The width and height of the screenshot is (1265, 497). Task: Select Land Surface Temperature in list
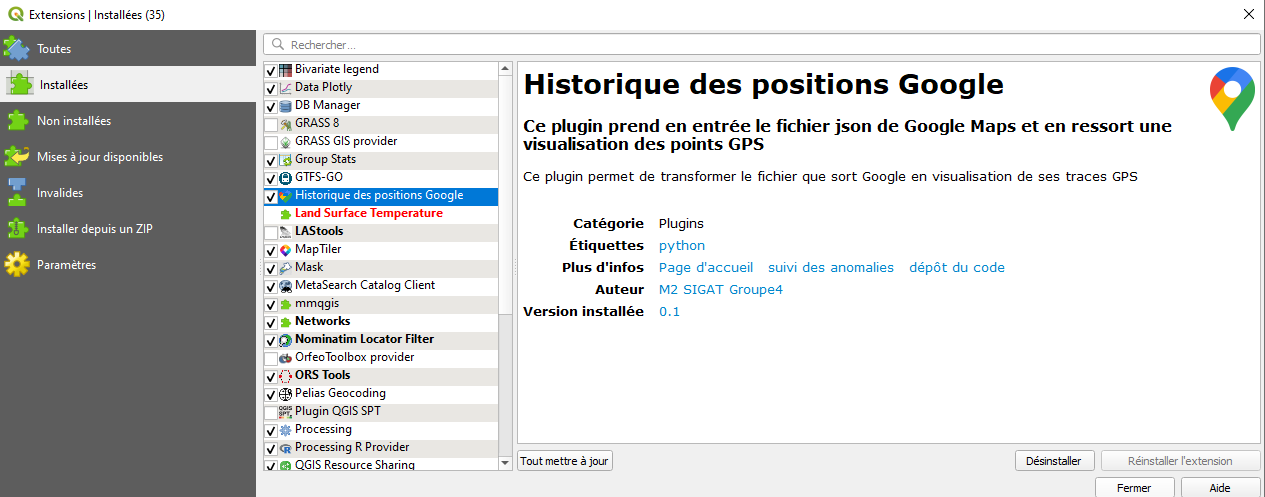380,213
